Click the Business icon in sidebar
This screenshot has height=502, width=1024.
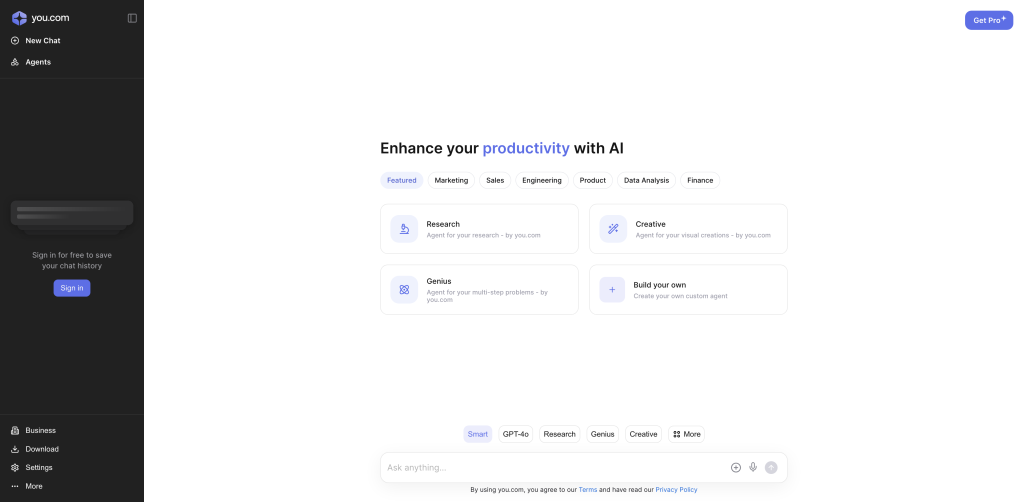[15, 430]
